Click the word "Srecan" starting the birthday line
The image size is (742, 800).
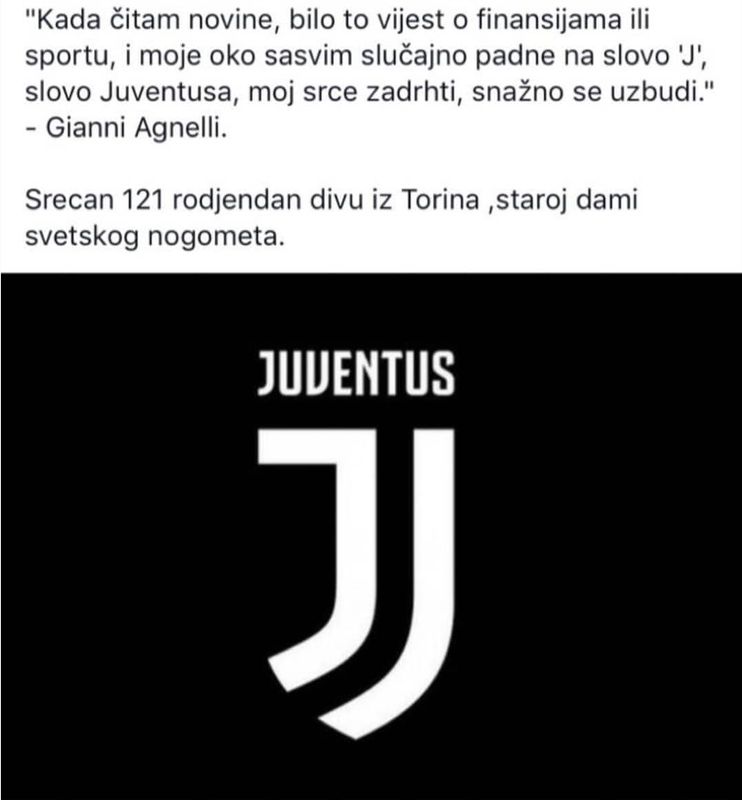69,199
